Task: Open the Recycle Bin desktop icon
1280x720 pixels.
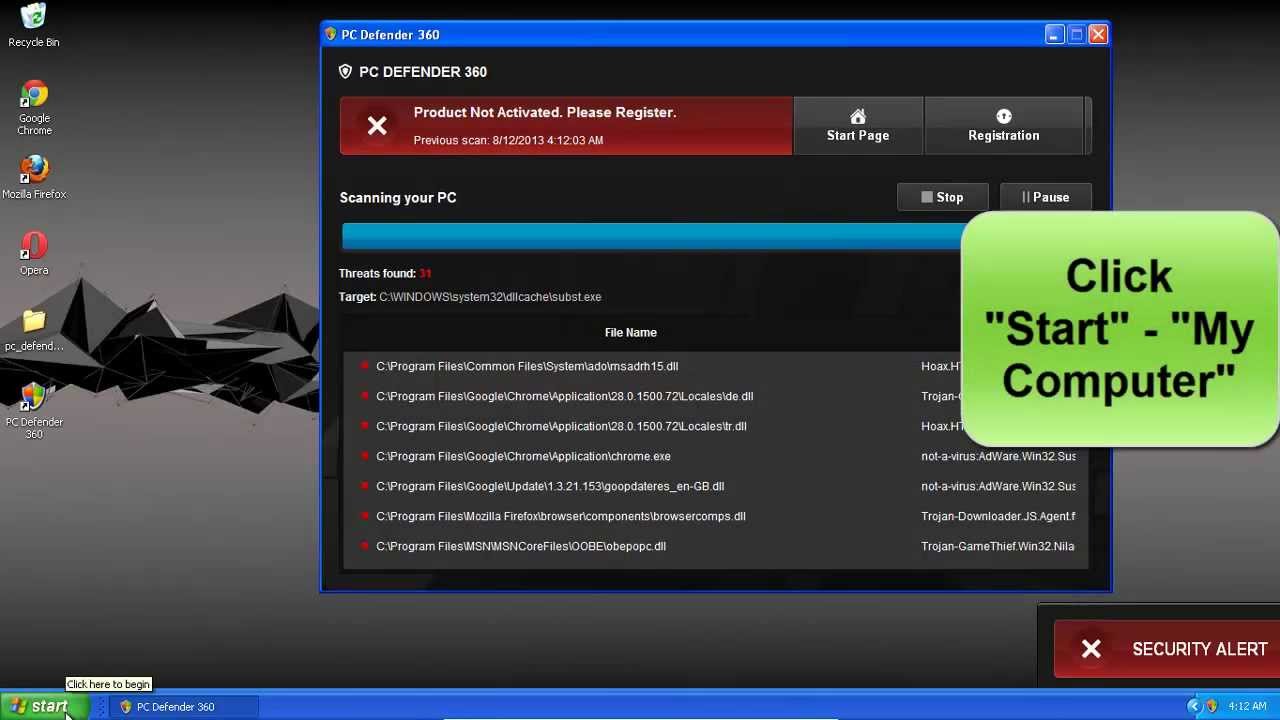Action: [34, 26]
